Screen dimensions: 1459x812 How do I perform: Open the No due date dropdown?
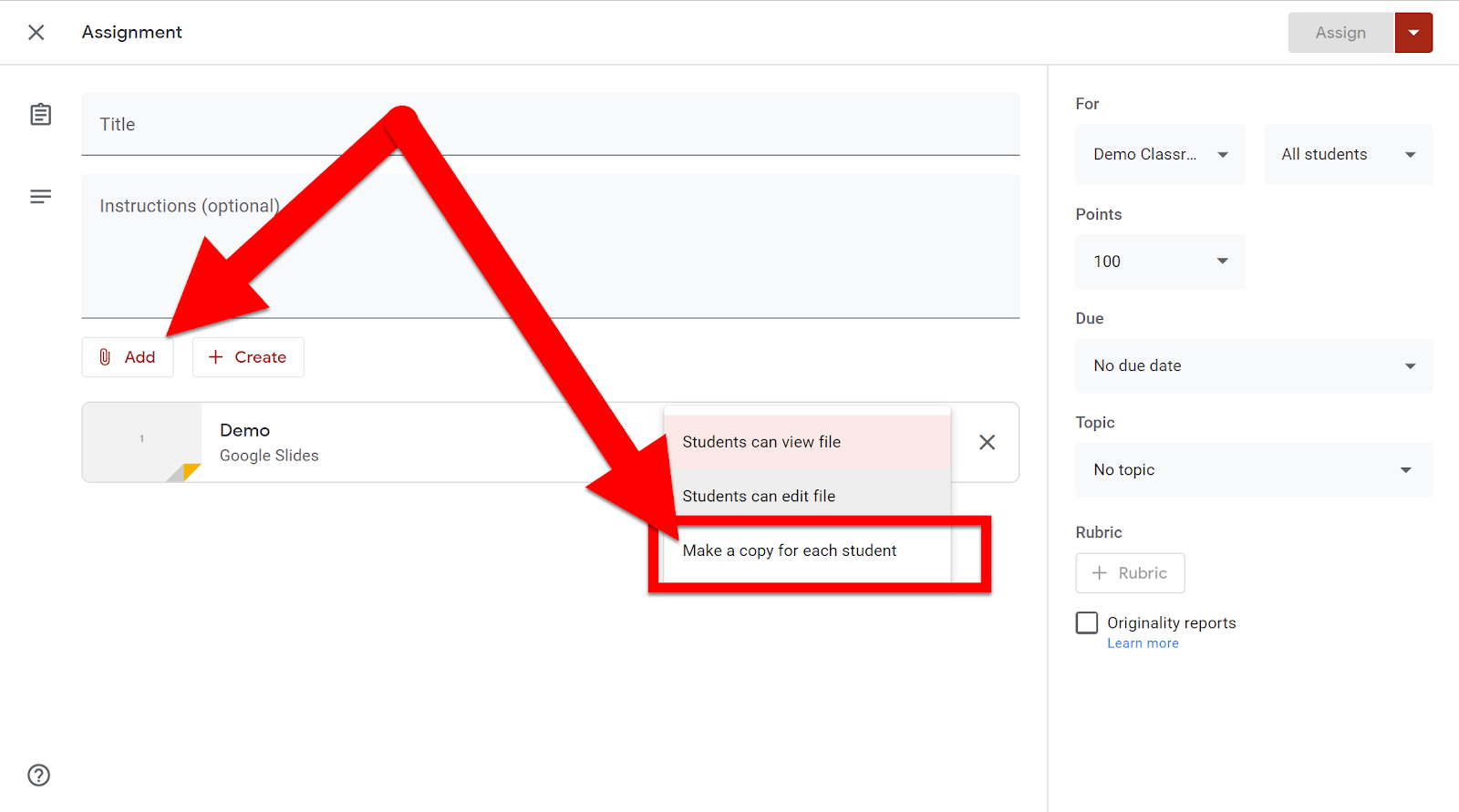click(x=1254, y=365)
